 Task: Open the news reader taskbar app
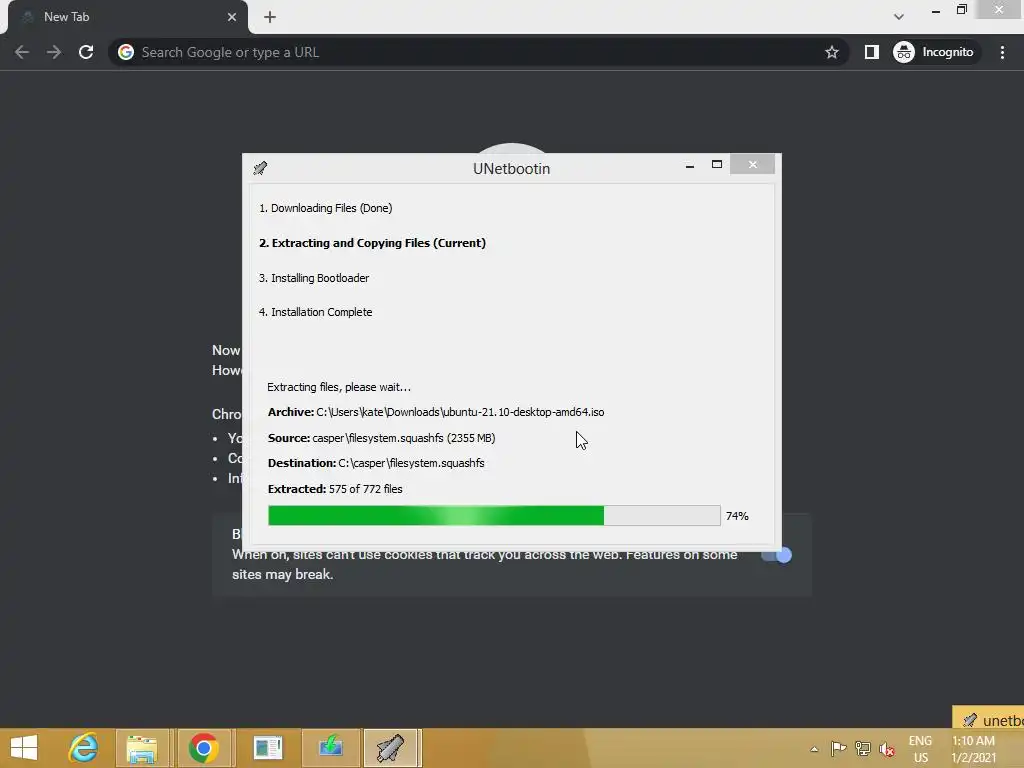268,748
